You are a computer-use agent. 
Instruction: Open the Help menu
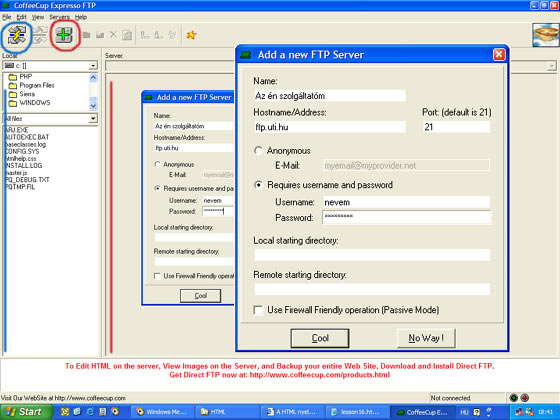81,17
